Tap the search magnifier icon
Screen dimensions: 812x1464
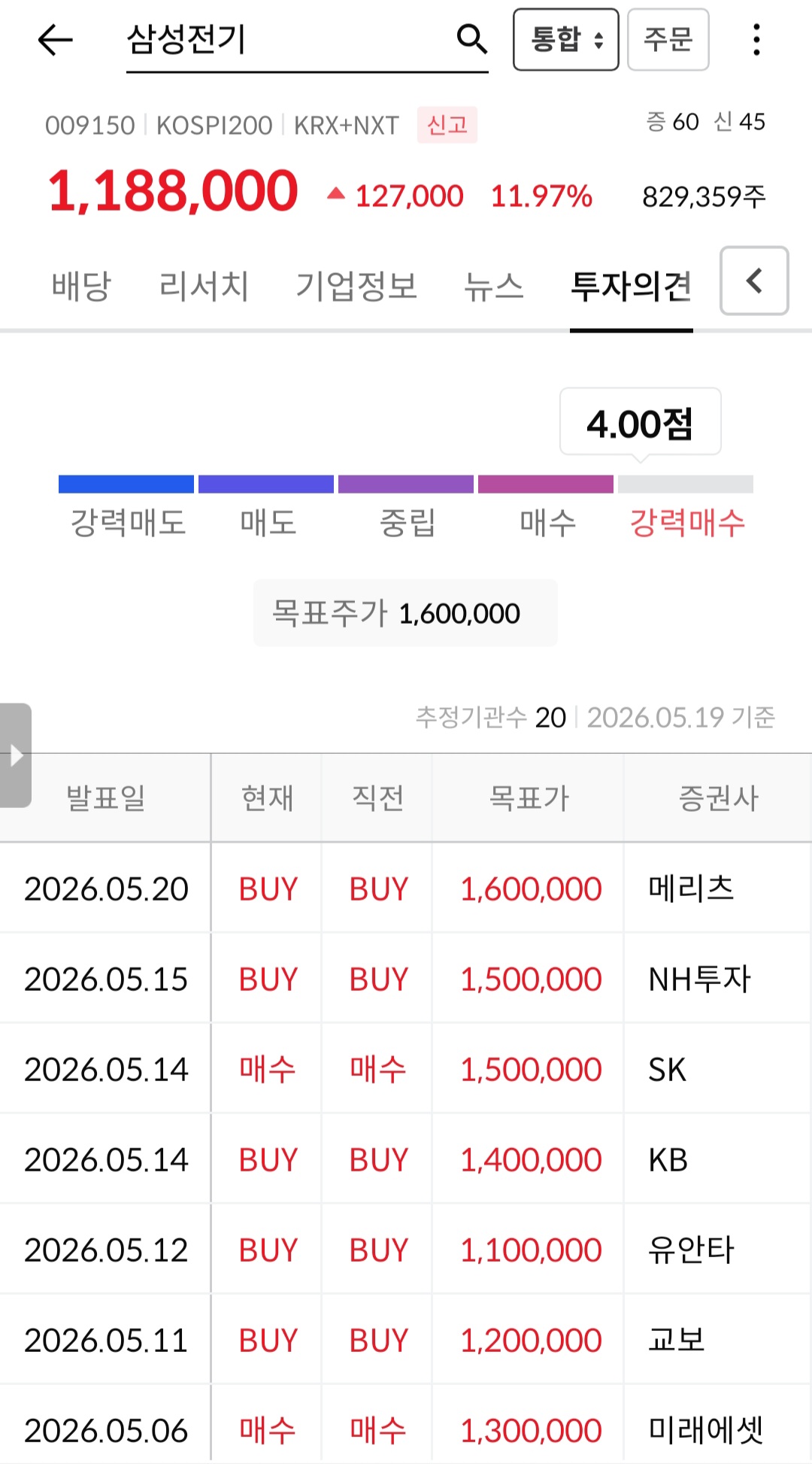[472, 38]
